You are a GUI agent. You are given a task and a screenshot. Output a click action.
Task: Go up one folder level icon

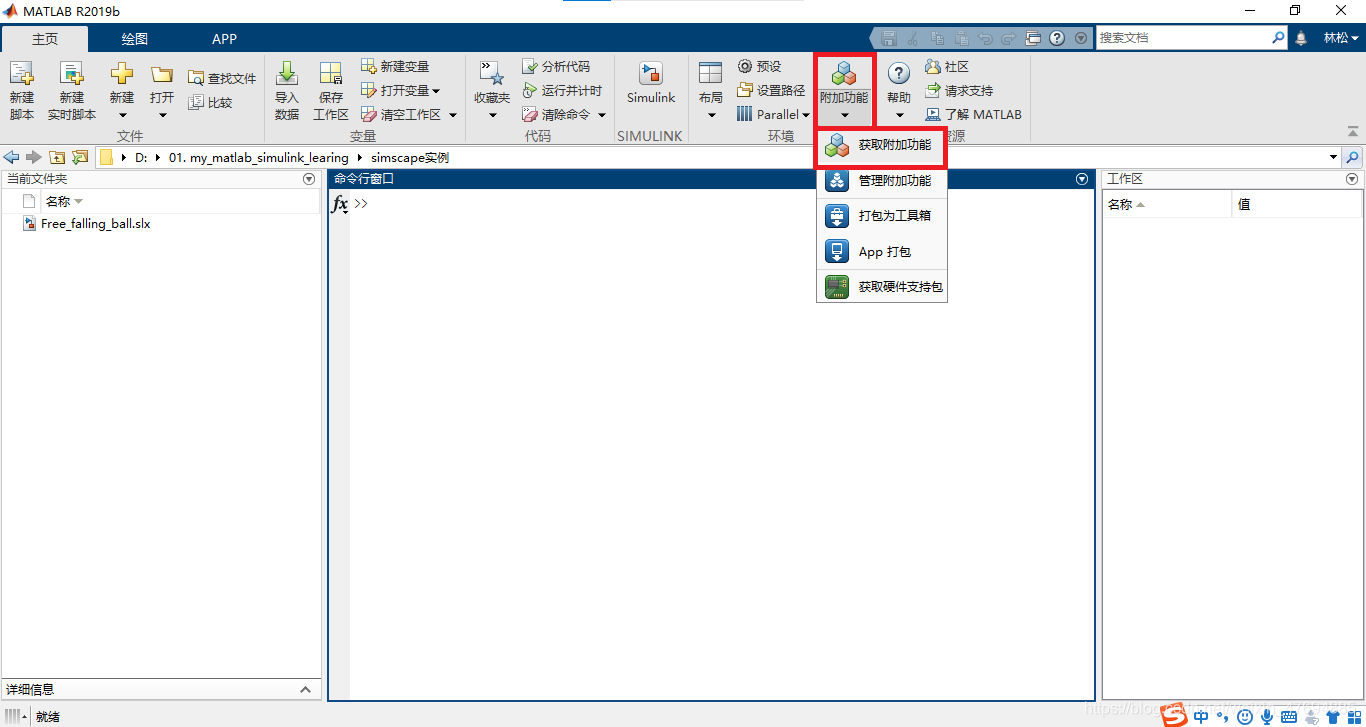tap(57, 157)
